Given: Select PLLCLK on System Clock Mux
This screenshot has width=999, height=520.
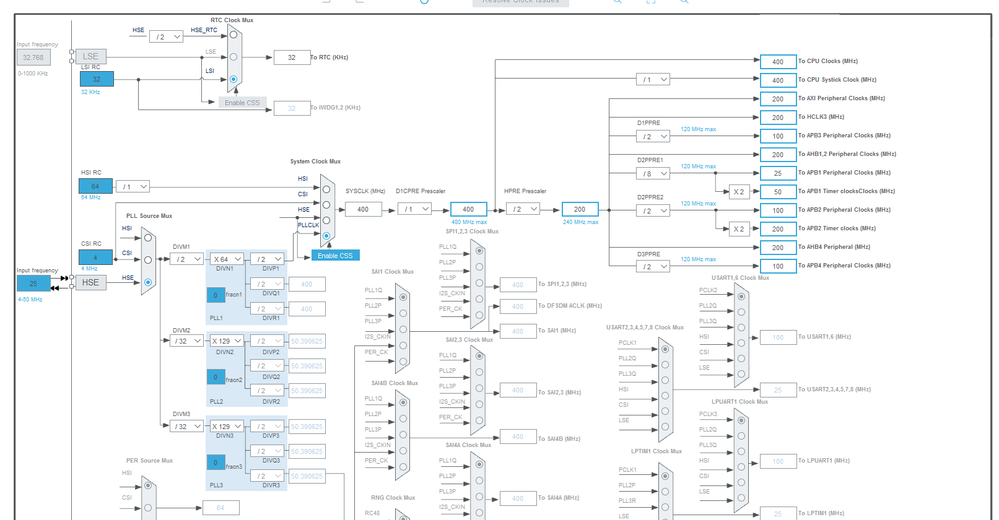Looking at the screenshot, I should [326, 236].
